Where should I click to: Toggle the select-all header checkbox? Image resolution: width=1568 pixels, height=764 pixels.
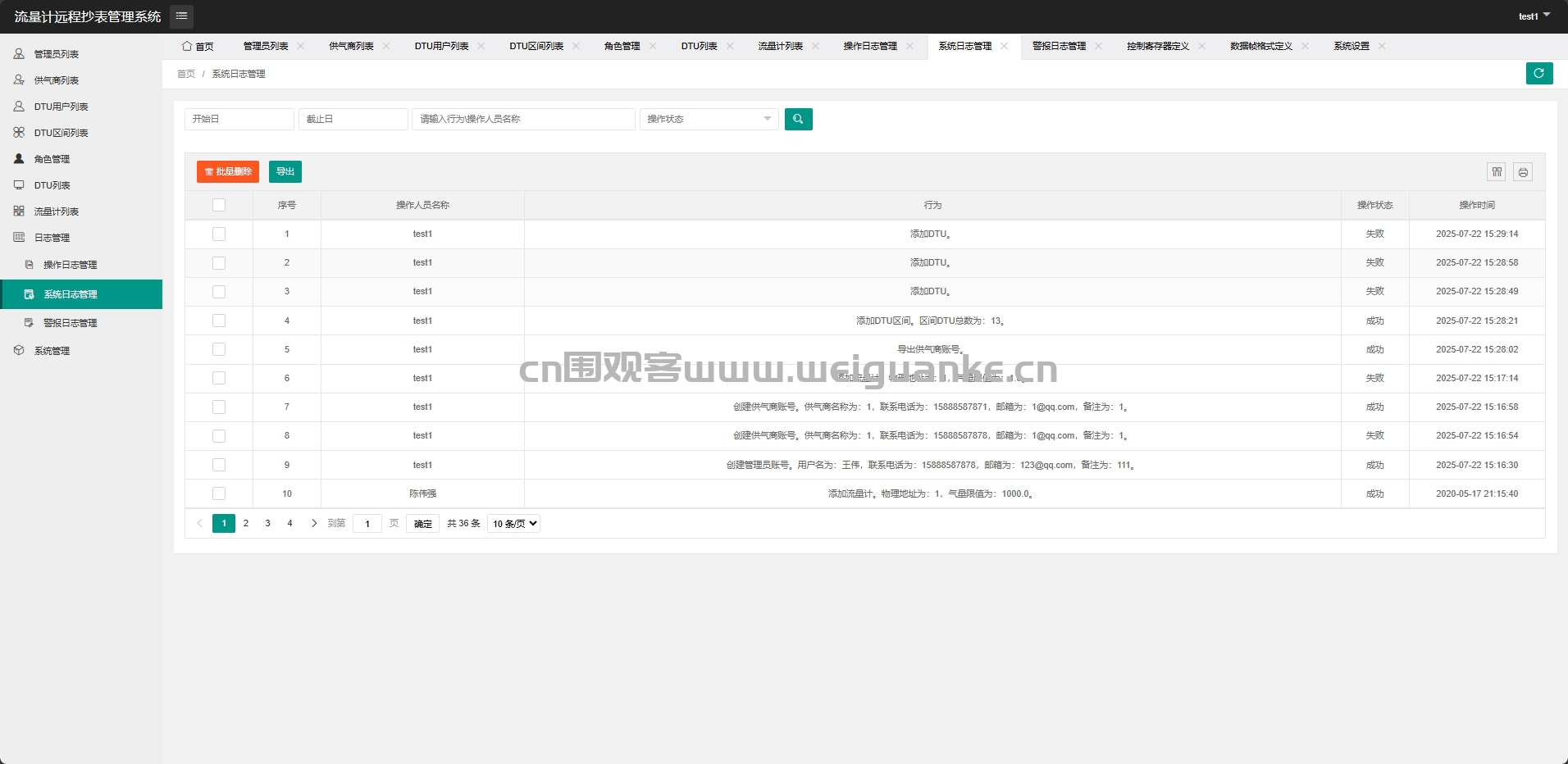pyautogui.click(x=219, y=205)
